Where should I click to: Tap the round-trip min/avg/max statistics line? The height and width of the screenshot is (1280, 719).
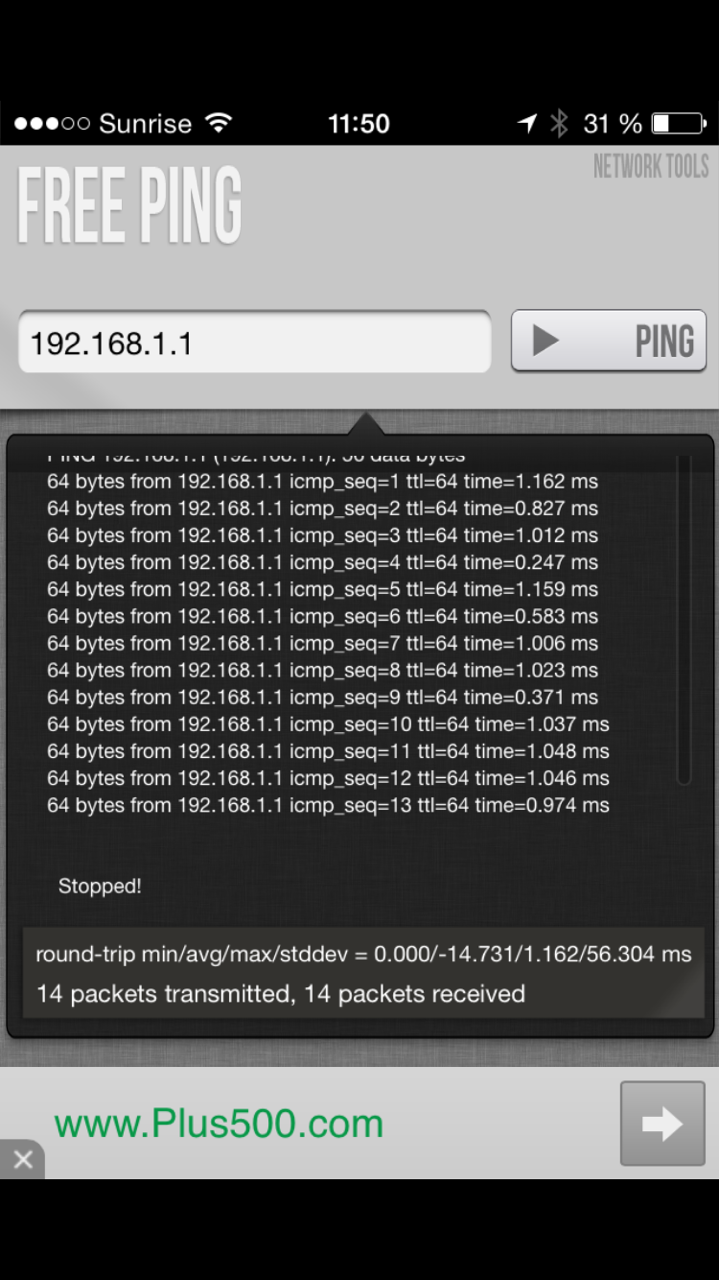(x=363, y=954)
